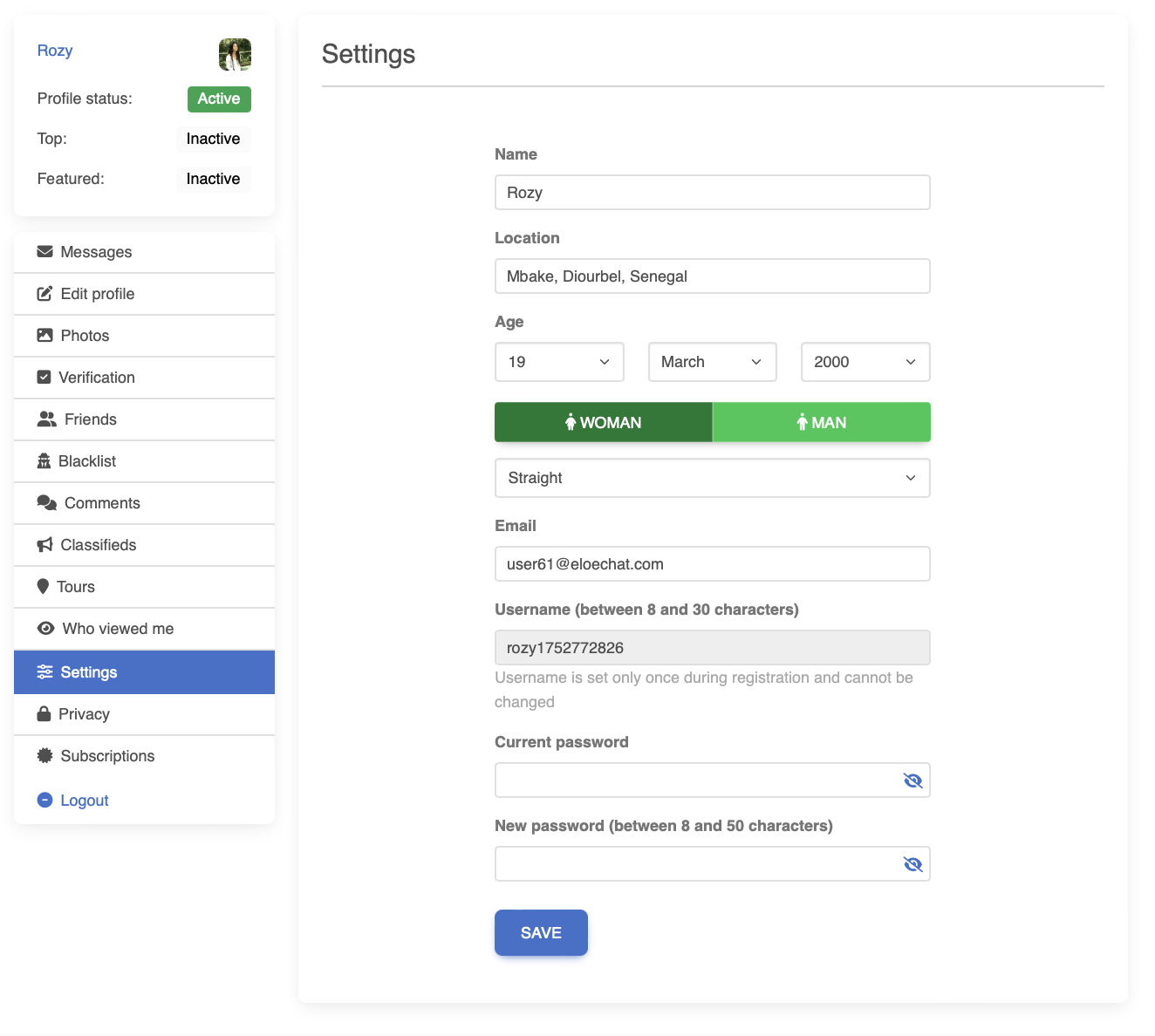Open the Subscriptions menu item
Image resolution: width=1155 pixels, height=1036 pixels.
(x=144, y=756)
